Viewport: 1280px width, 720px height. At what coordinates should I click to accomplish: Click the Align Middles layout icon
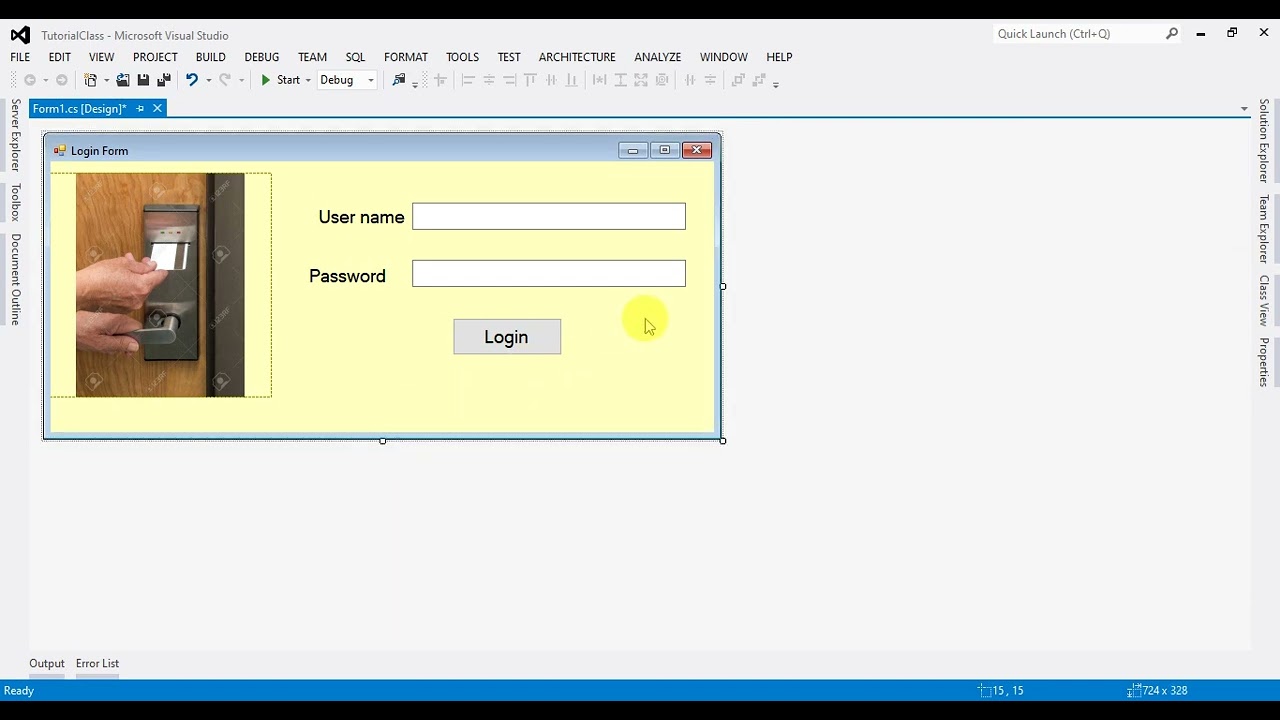pos(551,80)
